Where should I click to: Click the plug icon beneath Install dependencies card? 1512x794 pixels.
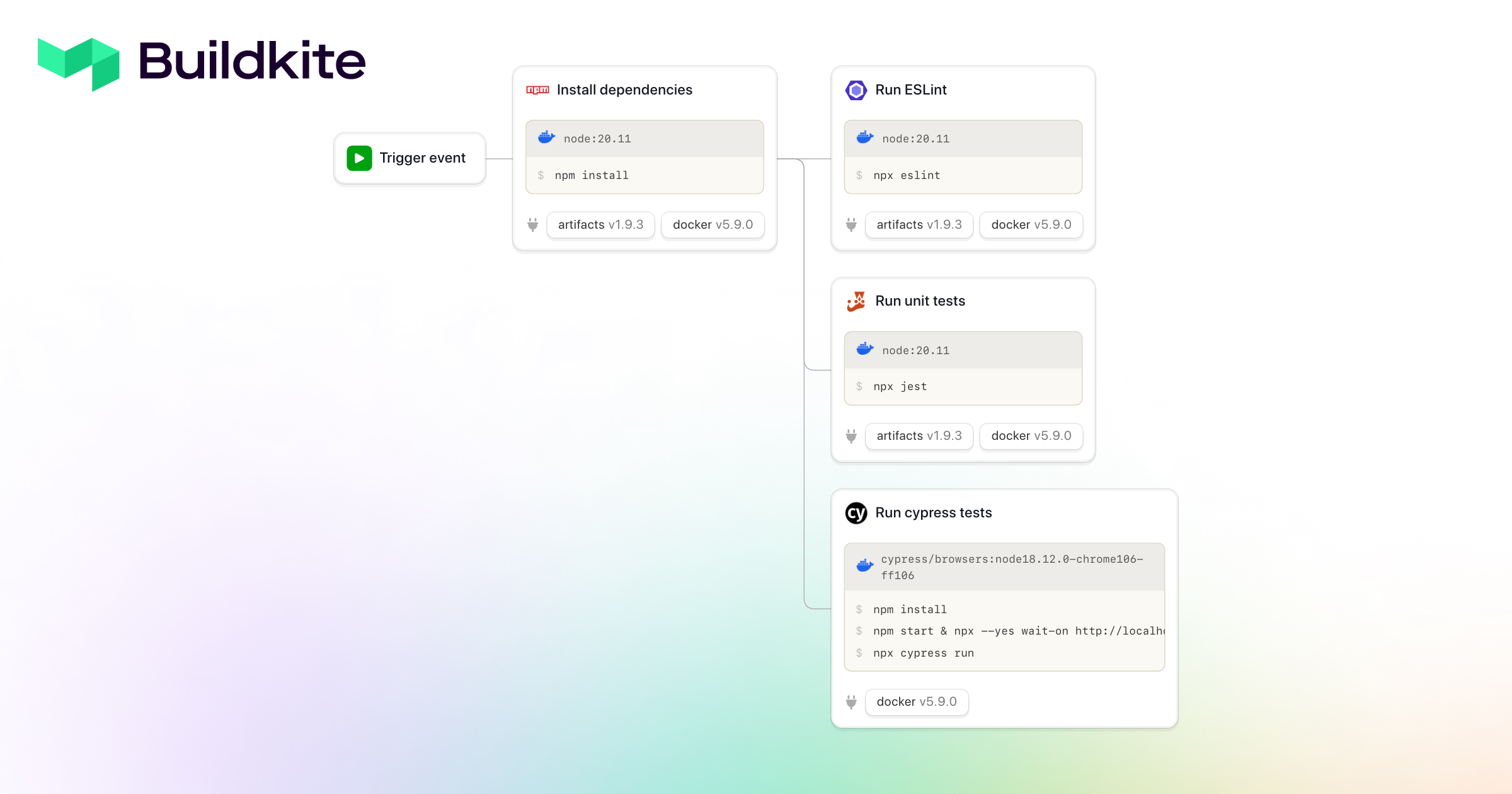point(533,225)
